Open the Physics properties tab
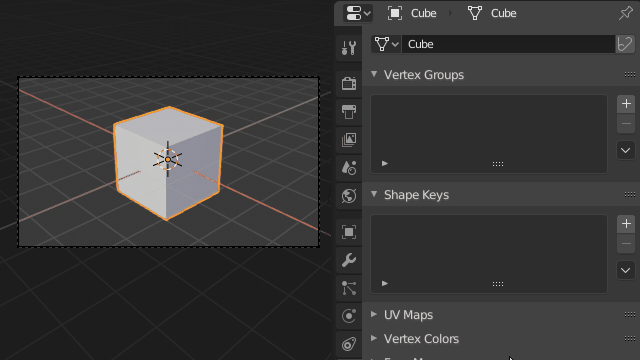This screenshot has width=640, height=360. tap(349, 316)
